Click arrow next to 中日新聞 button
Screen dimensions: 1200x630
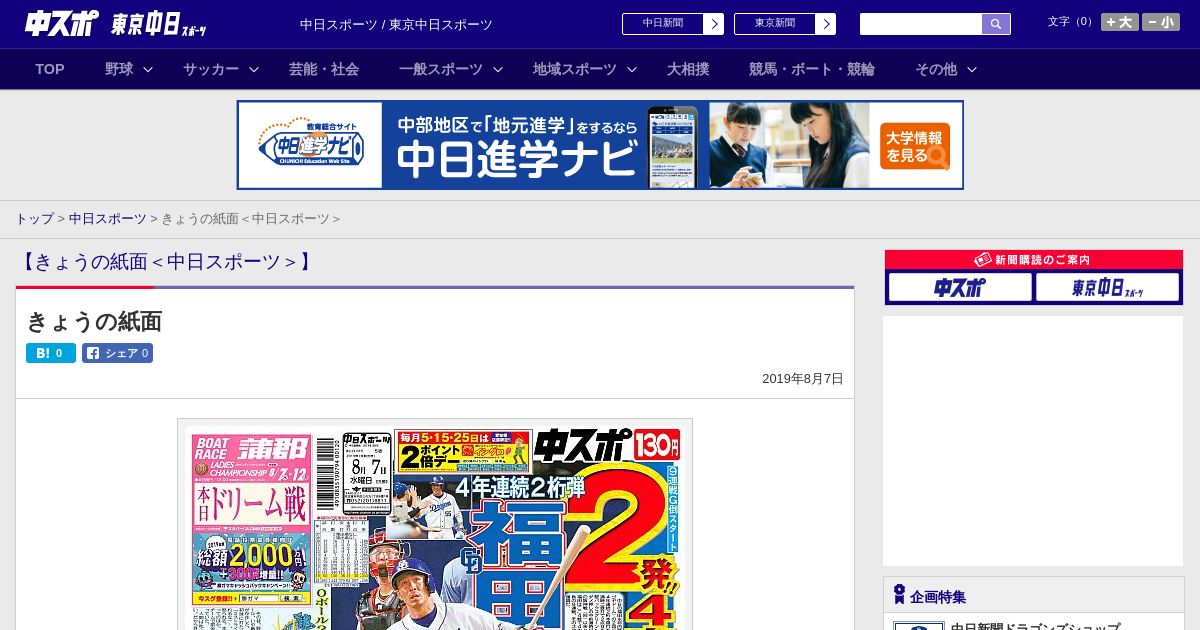[x=714, y=24]
